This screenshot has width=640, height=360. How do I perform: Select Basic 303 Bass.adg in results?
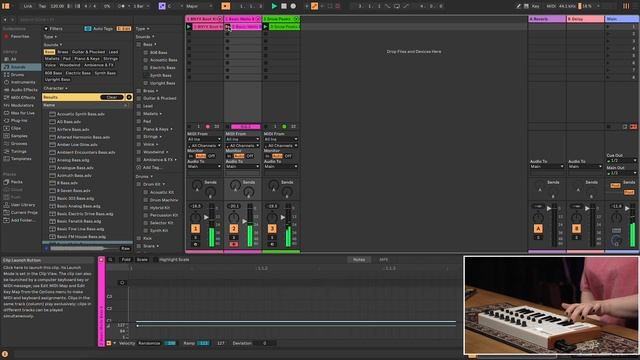point(76,198)
